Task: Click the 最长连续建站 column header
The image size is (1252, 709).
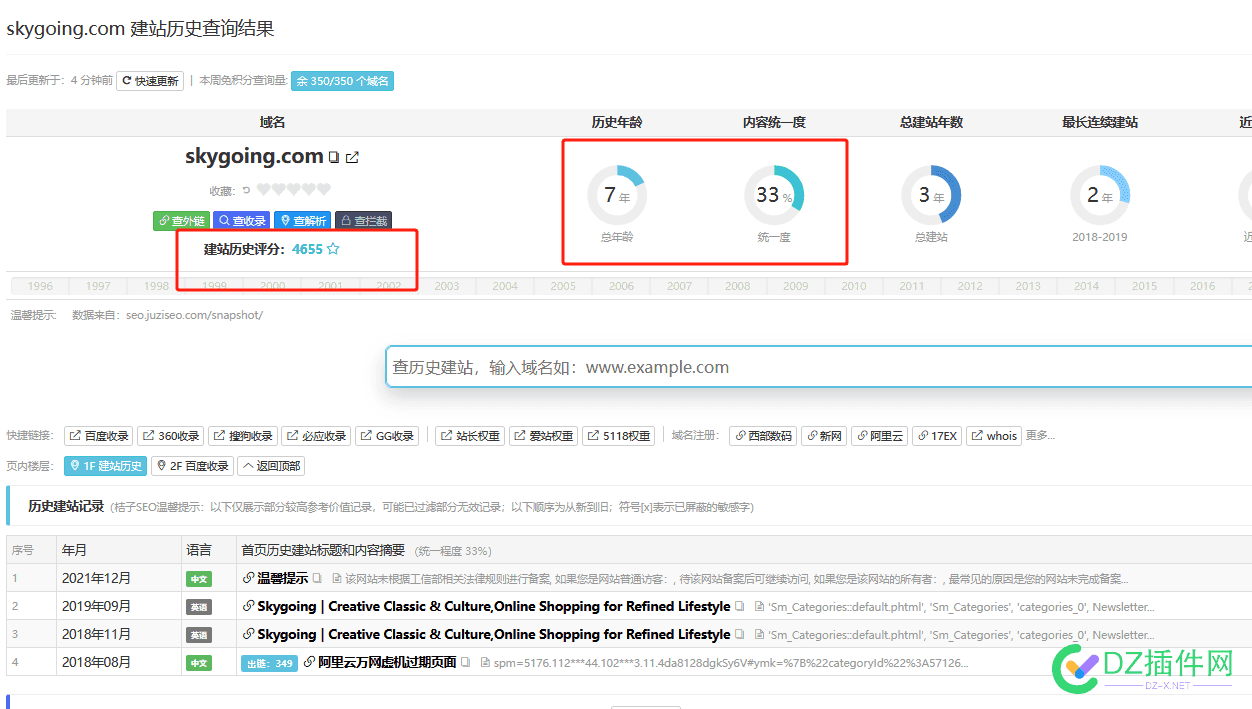Action: click(1100, 122)
